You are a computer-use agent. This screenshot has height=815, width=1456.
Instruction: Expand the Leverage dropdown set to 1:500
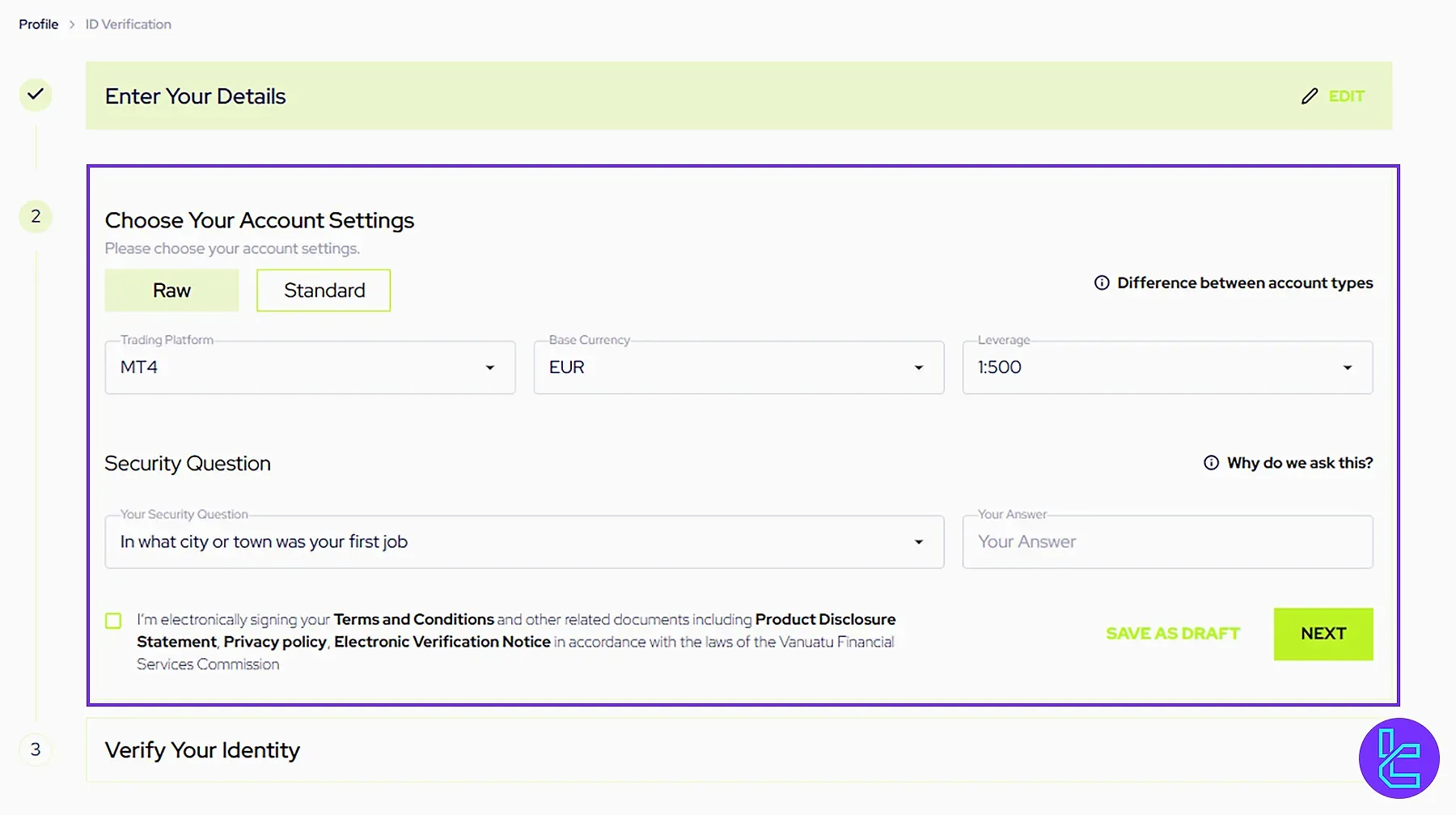tap(1166, 367)
